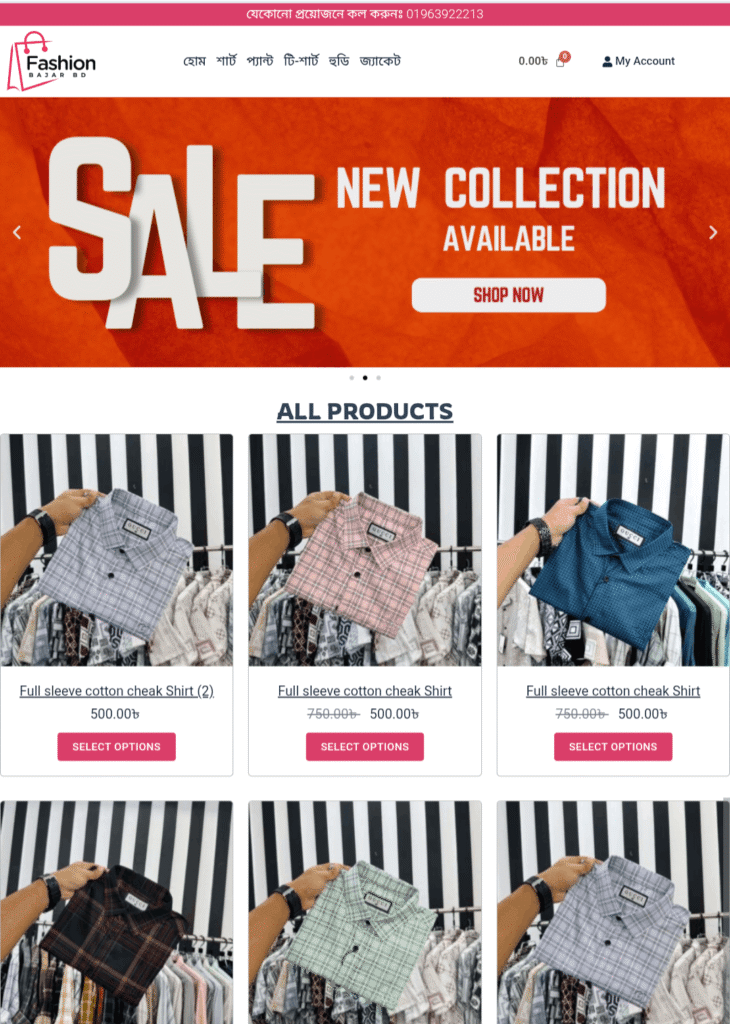Select the third slider dot indicator
Screen dimensions: 730x1024
[379, 377]
